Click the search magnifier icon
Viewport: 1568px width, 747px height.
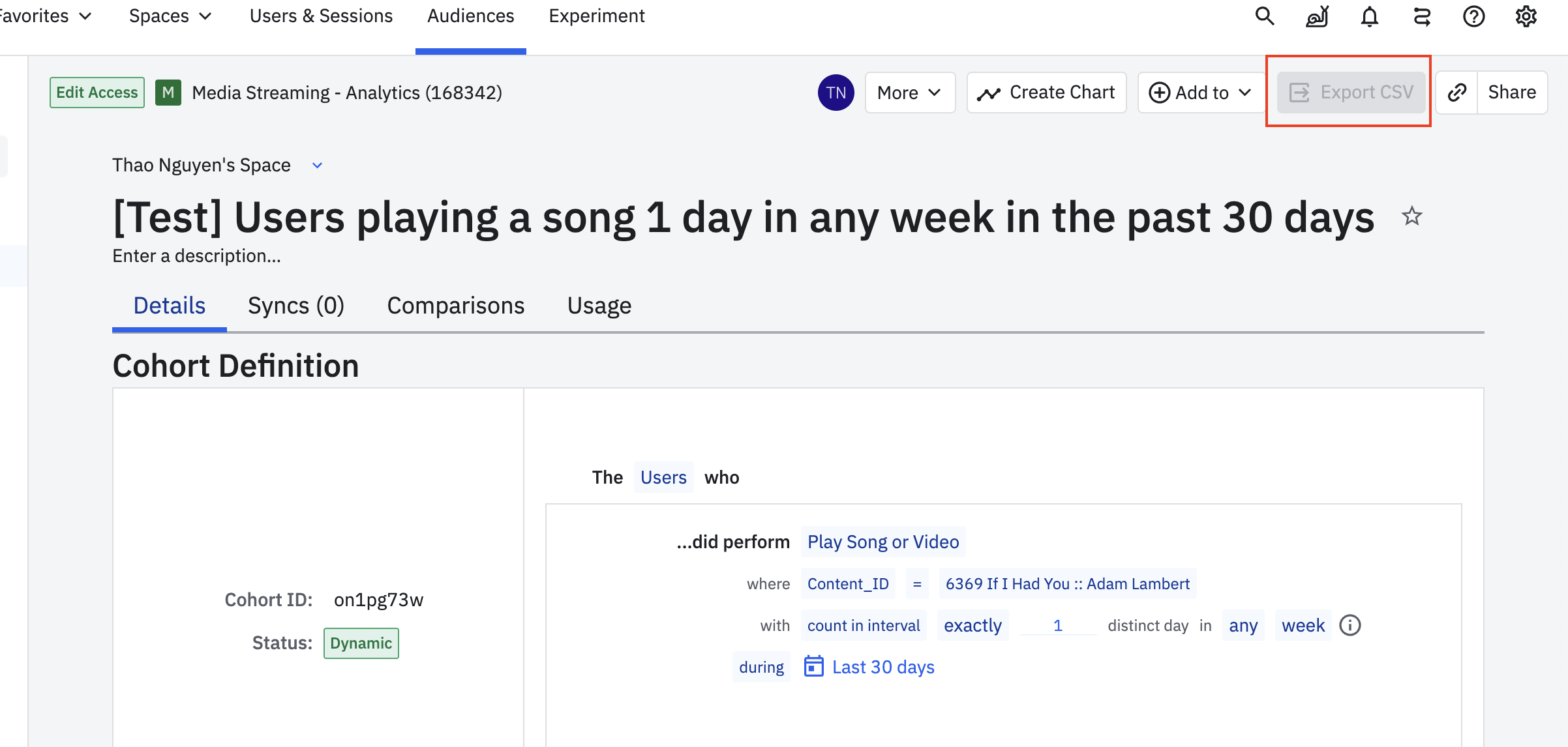pyautogui.click(x=1264, y=16)
